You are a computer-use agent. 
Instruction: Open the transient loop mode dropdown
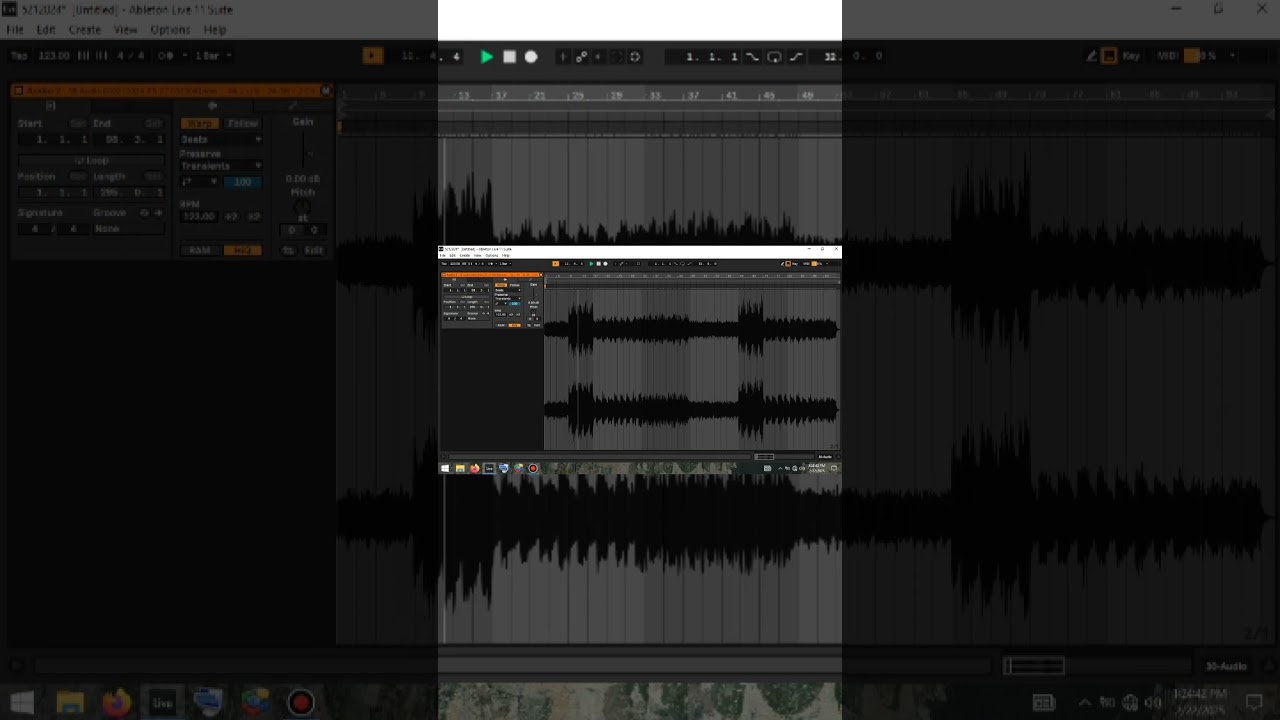click(199, 182)
